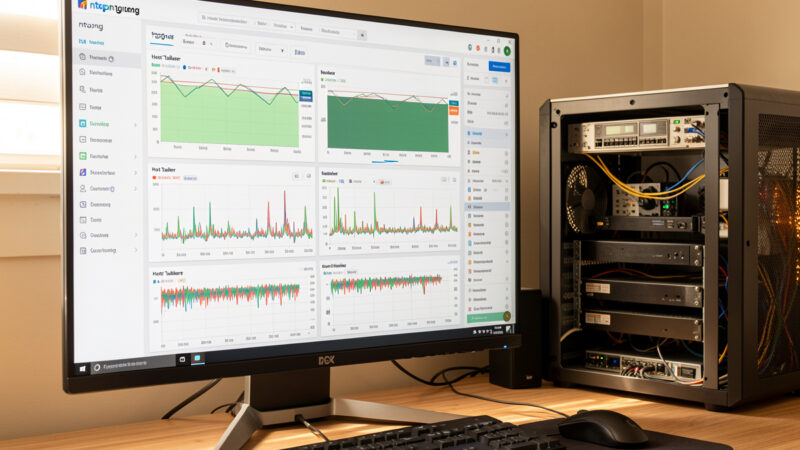800x450 pixels.
Task: Click second icon on red-green spike chart header
Action: pos(308,176)
